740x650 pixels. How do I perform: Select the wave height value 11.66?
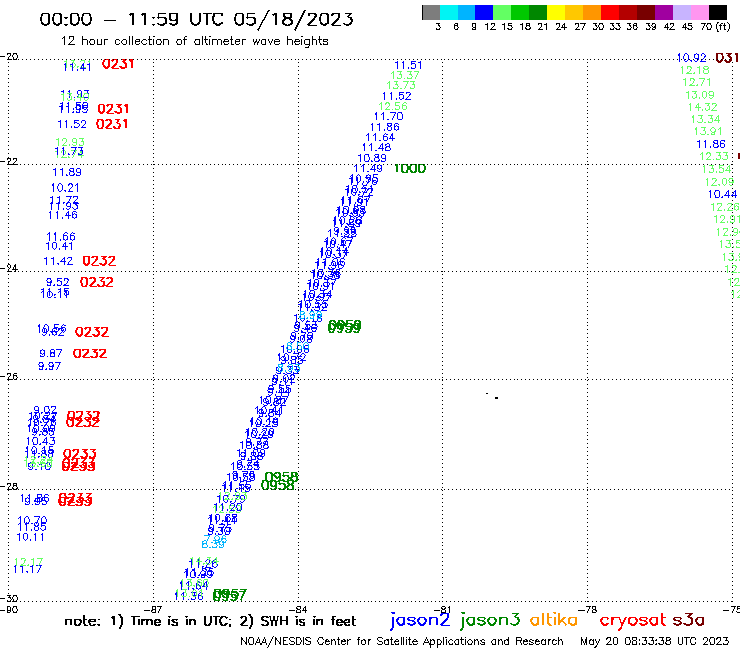click(x=61, y=236)
